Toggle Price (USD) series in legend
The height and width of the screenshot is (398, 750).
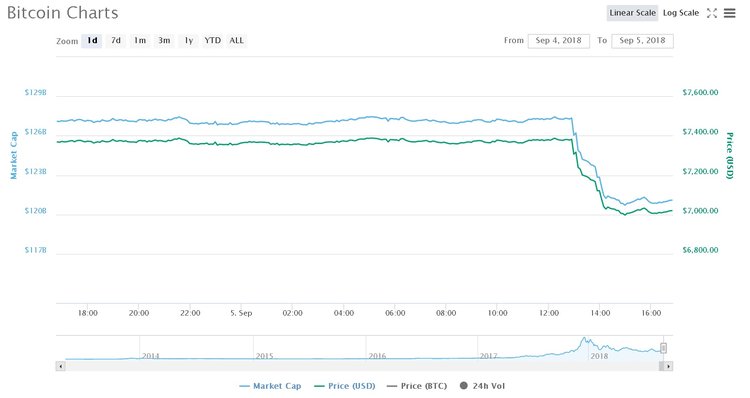tap(345, 386)
